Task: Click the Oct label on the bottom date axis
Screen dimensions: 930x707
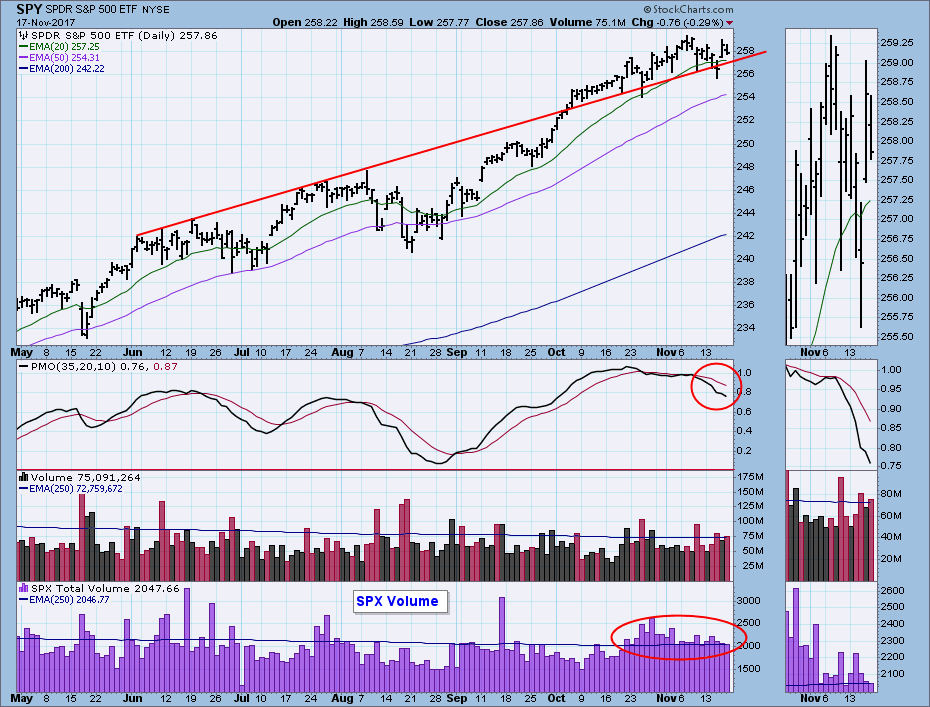Action: pyautogui.click(x=556, y=698)
